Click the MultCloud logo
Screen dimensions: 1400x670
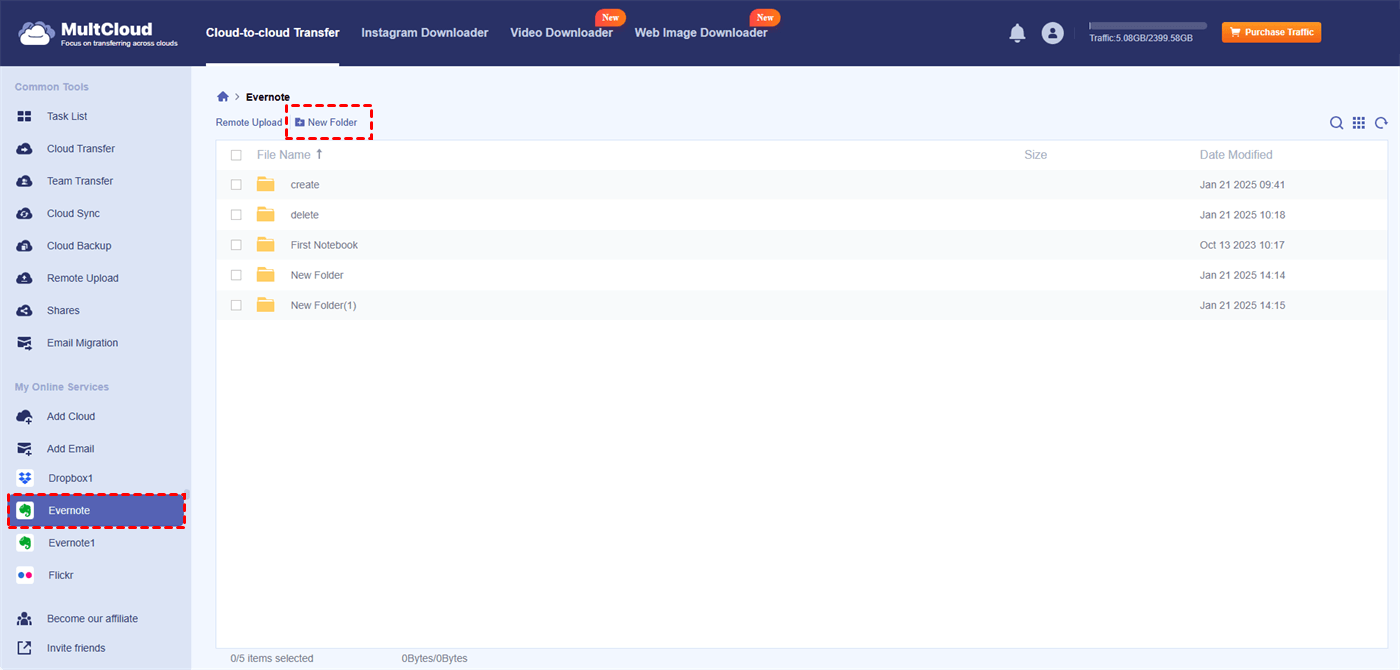(x=98, y=33)
